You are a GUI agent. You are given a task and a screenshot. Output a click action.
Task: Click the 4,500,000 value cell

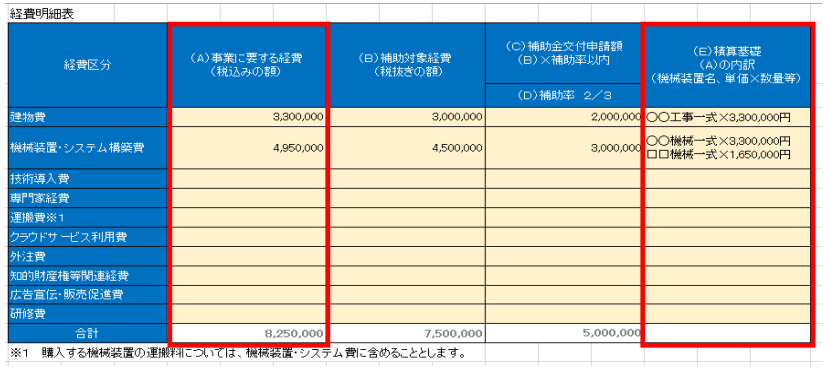(405, 148)
